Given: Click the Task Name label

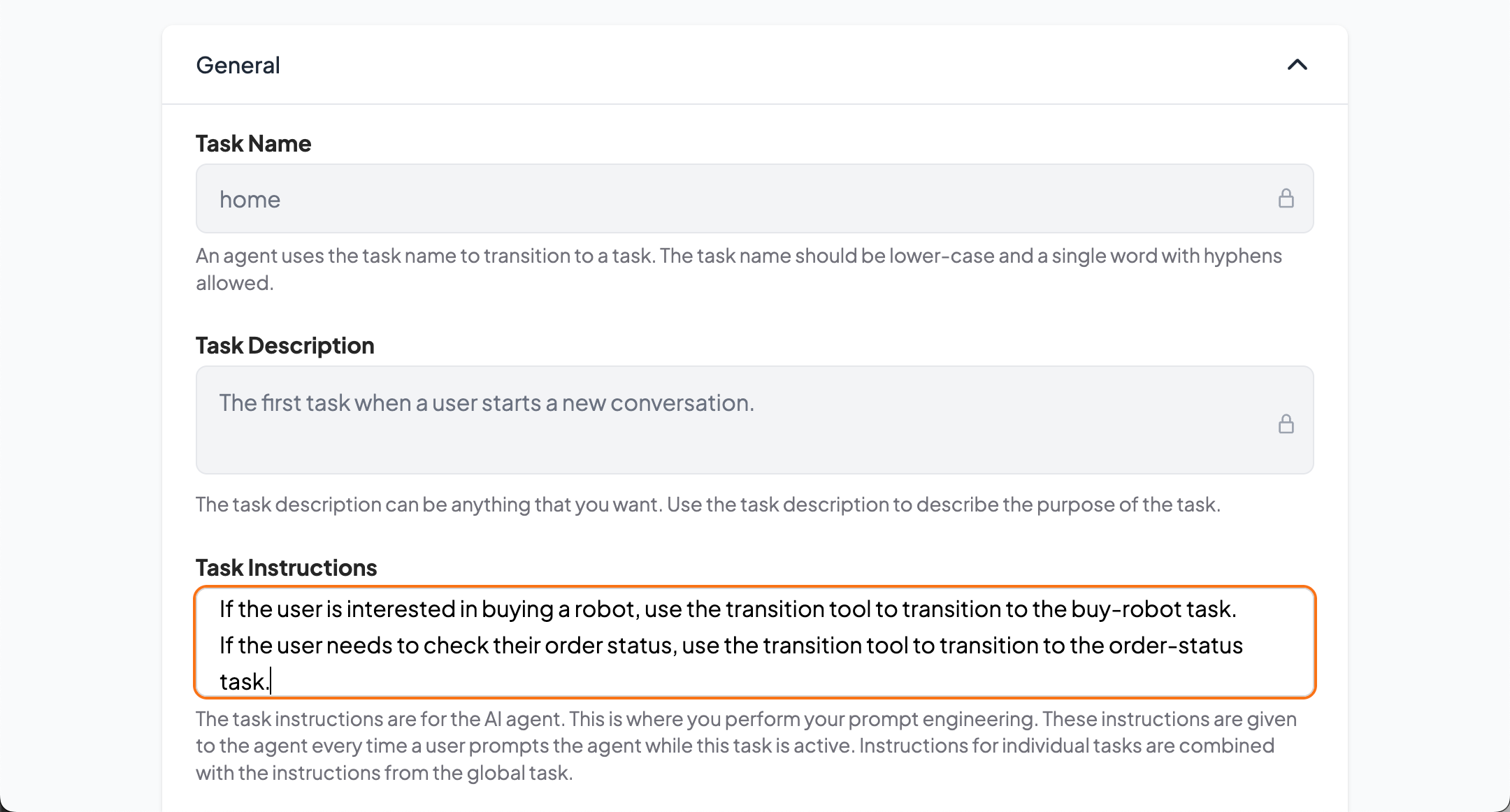Looking at the screenshot, I should pos(253,143).
